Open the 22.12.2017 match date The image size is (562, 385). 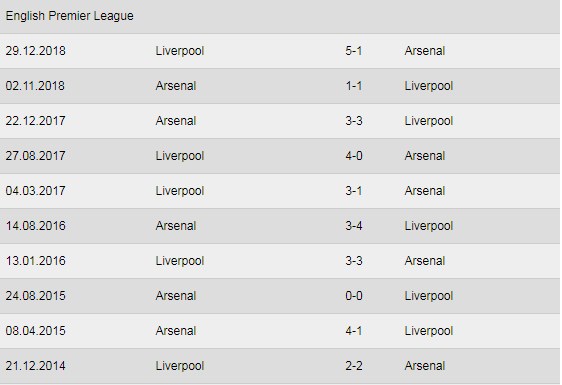click(x=35, y=121)
